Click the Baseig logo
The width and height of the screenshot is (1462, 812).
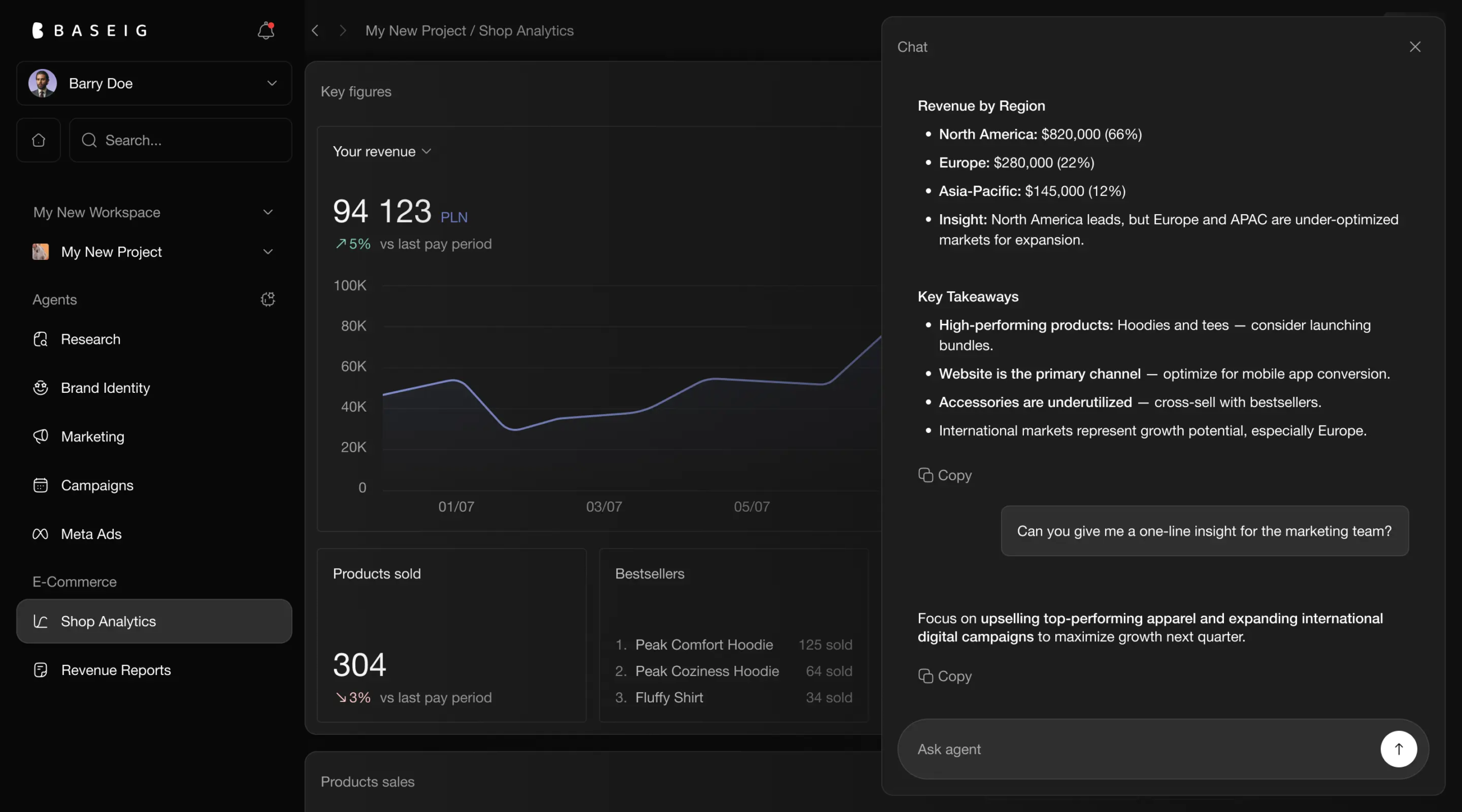(90, 30)
